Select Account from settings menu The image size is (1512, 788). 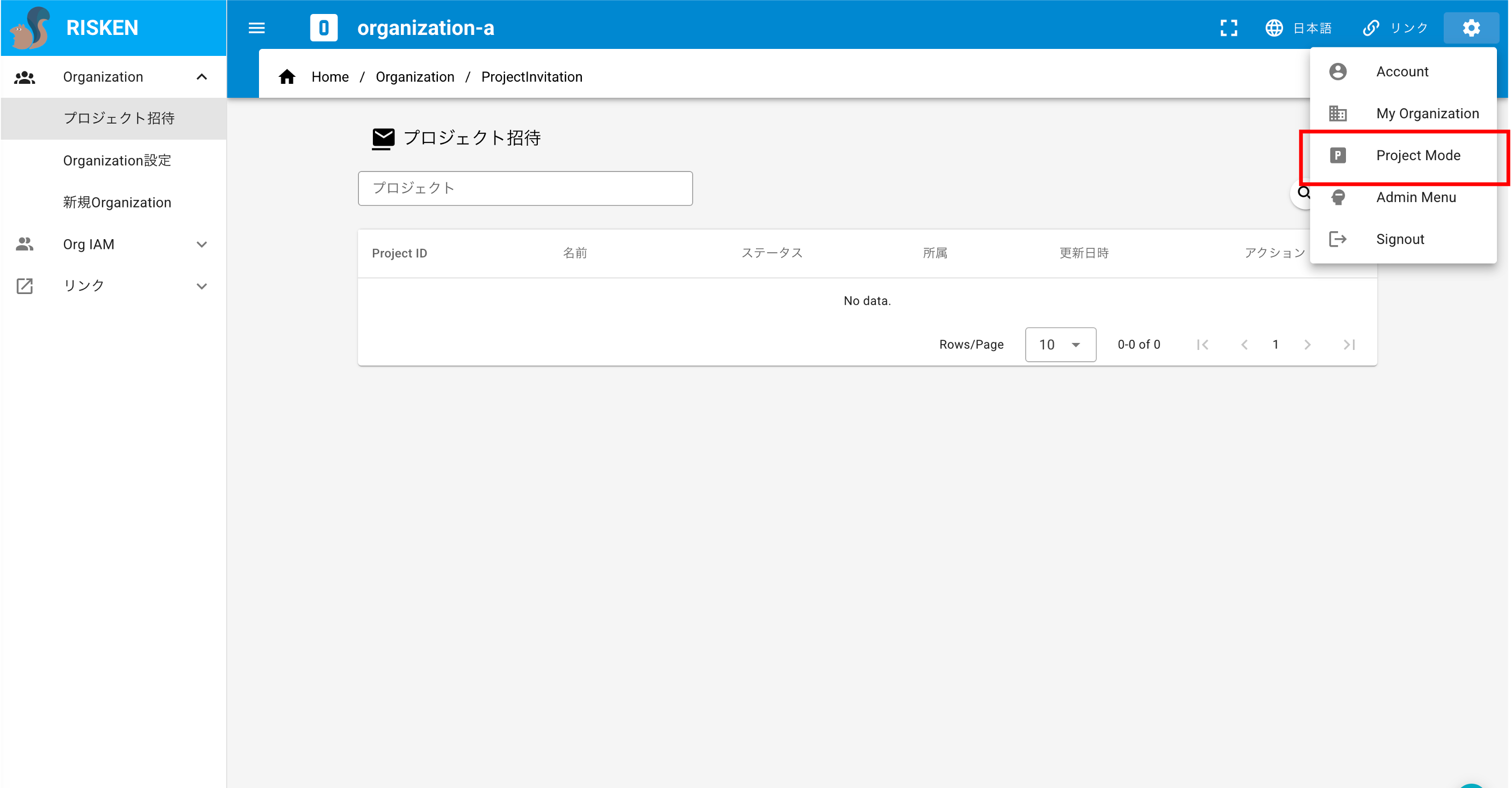1403,71
